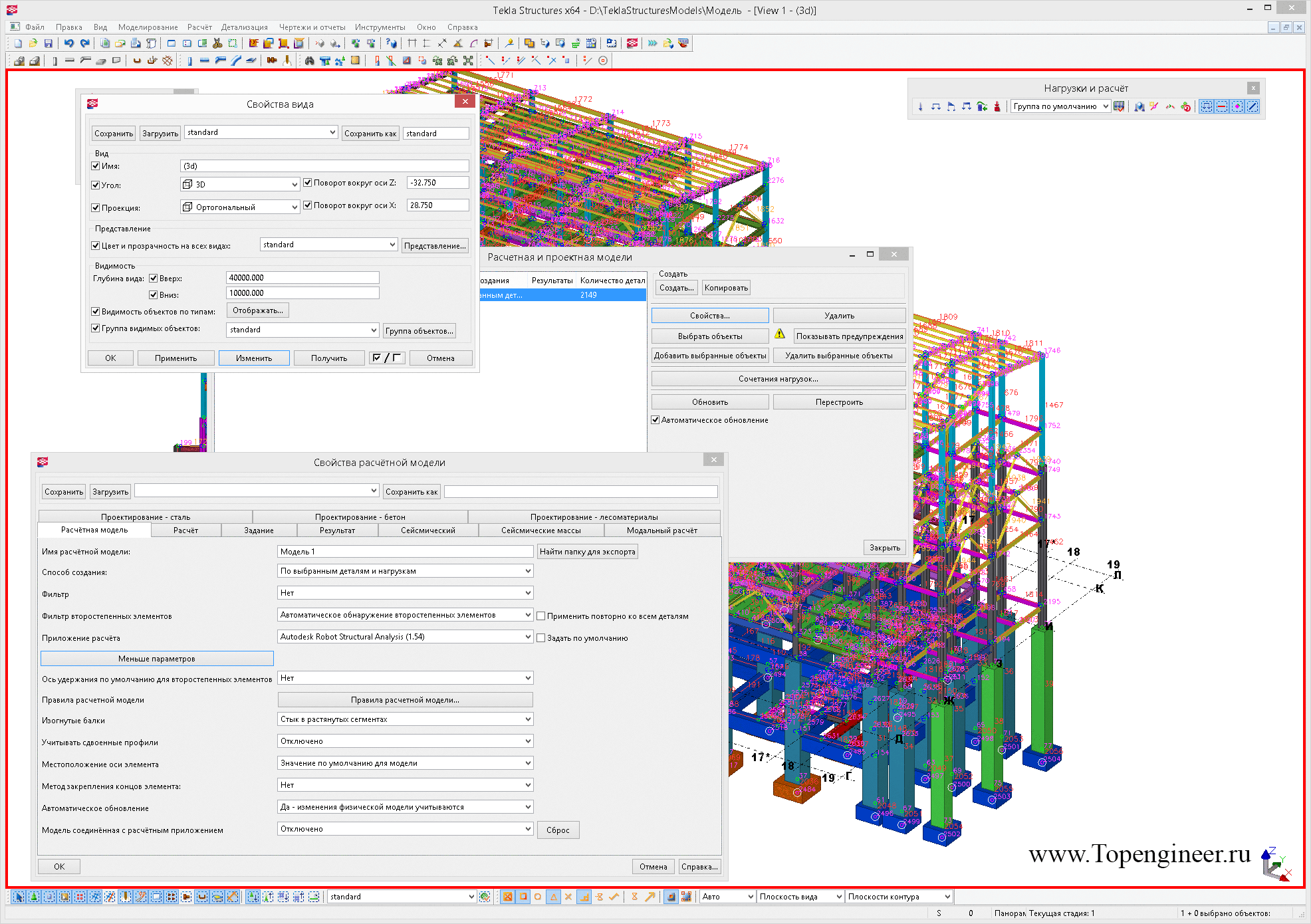
Task: Click the Redo arrow icon
Action: coord(85,43)
